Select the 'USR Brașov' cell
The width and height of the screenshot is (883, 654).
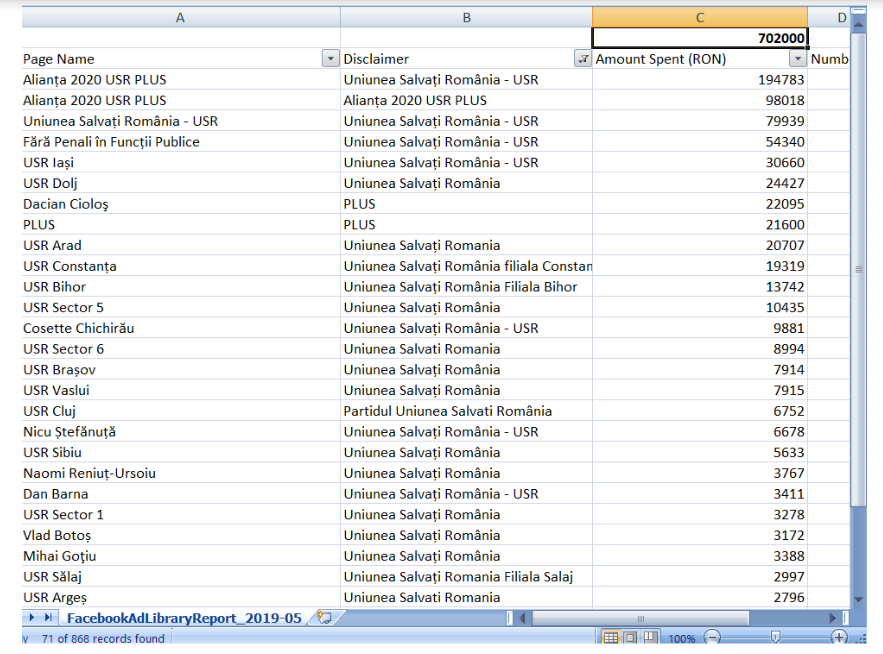[181, 370]
